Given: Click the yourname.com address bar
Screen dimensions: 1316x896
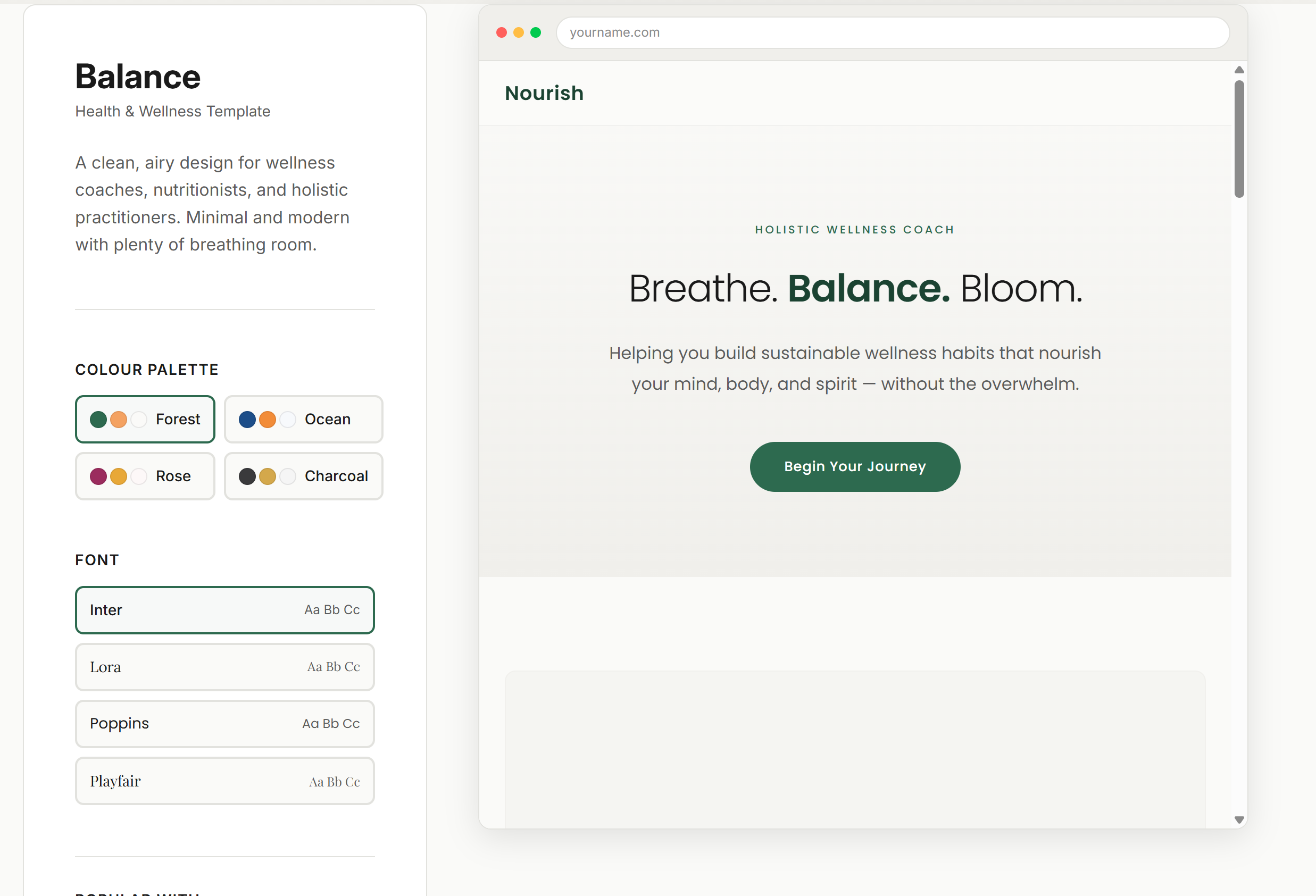Looking at the screenshot, I should click(x=893, y=32).
